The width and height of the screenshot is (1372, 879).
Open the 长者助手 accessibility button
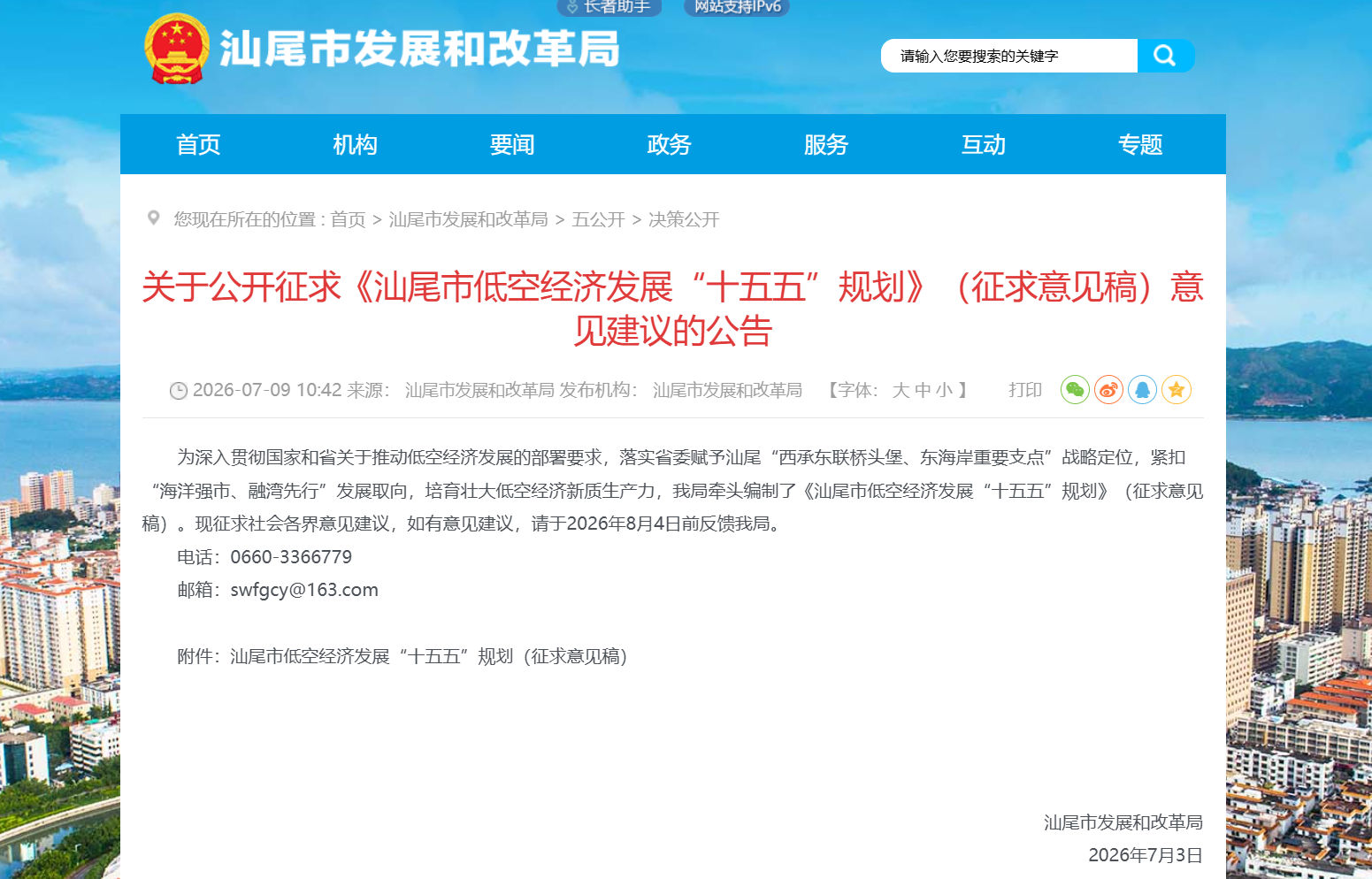[609, 7]
